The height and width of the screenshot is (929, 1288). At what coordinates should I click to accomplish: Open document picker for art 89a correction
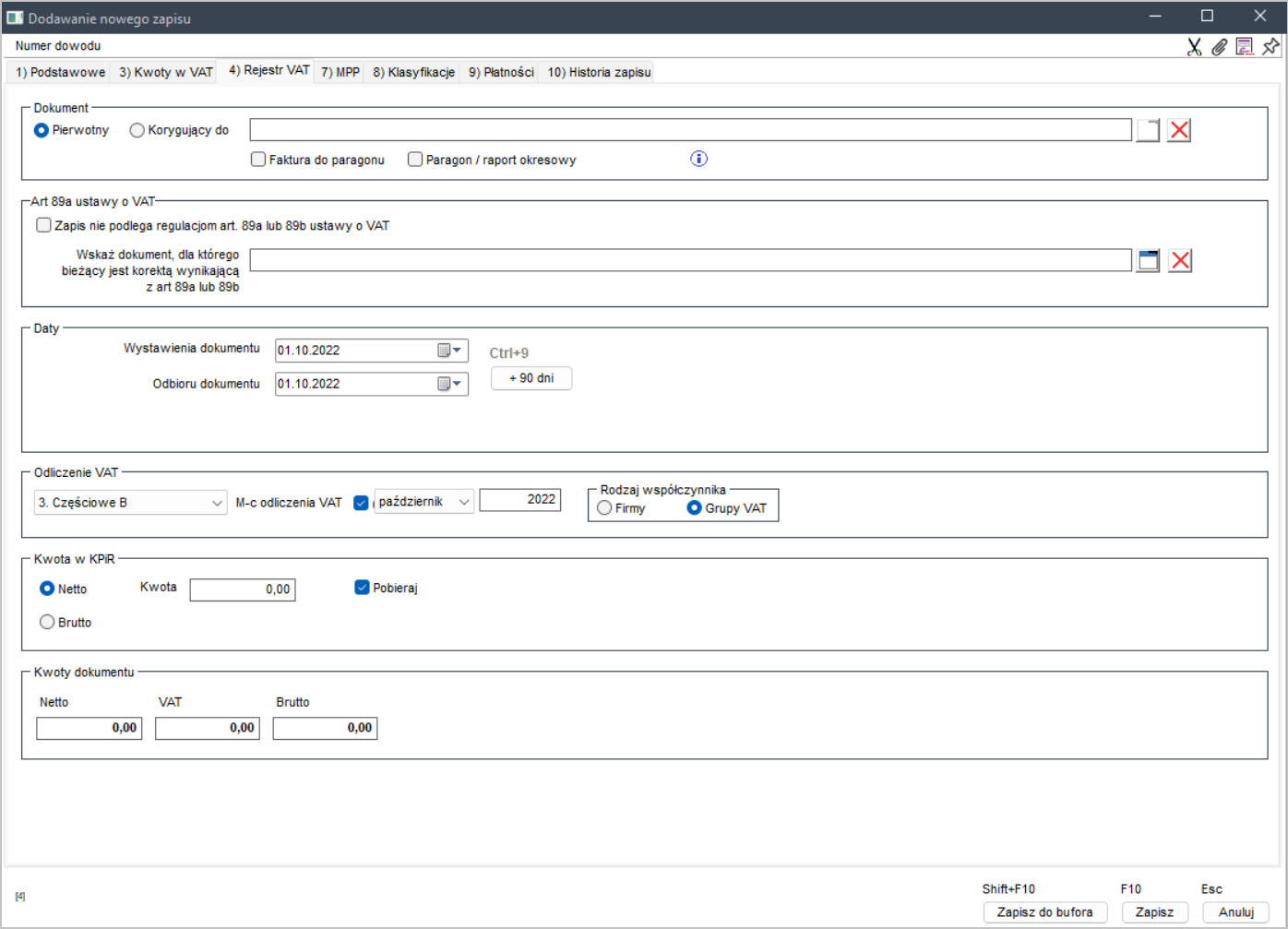coord(1148,260)
